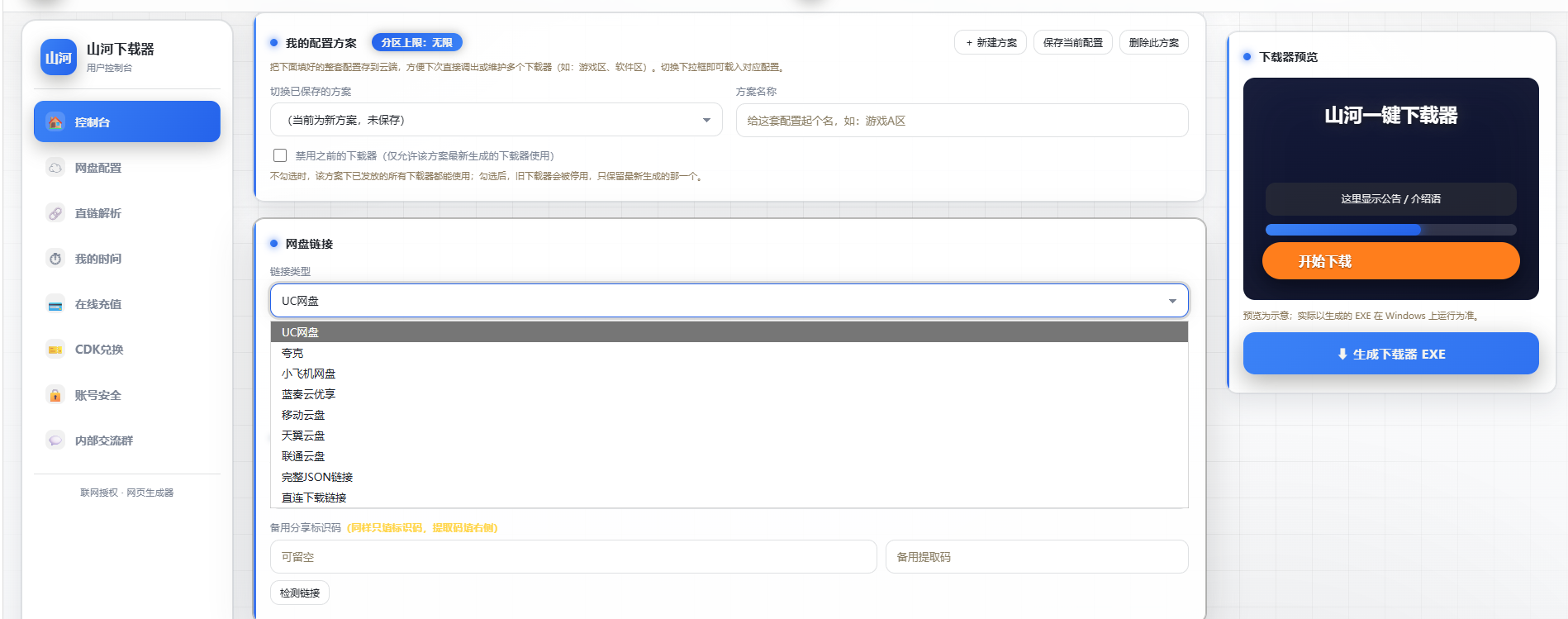This screenshot has height=619, width=1568.
Task: Click the link icon beside 直链解析
Action: (55, 213)
